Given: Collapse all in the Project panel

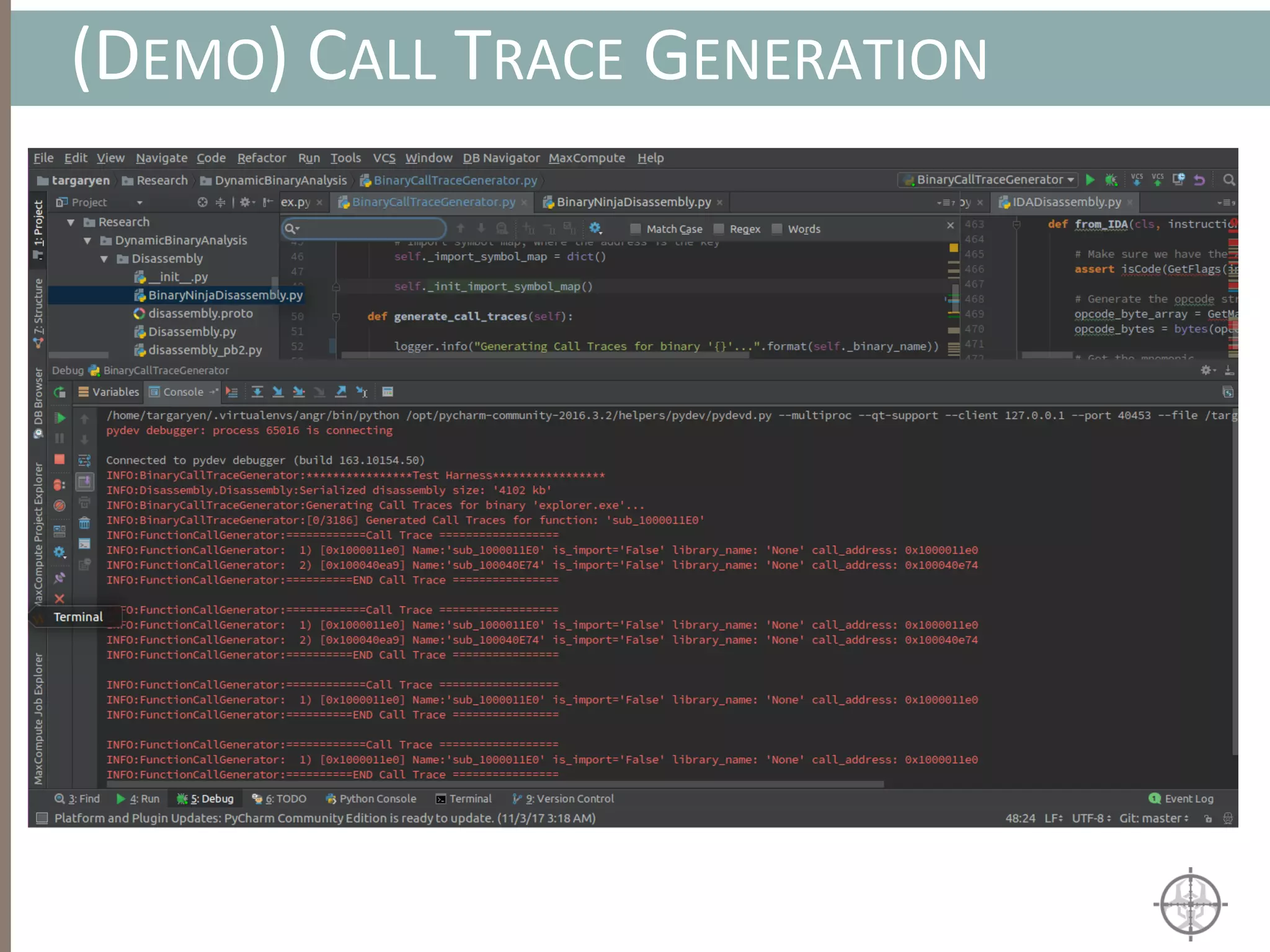Looking at the screenshot, I should (x=220, y=202).
